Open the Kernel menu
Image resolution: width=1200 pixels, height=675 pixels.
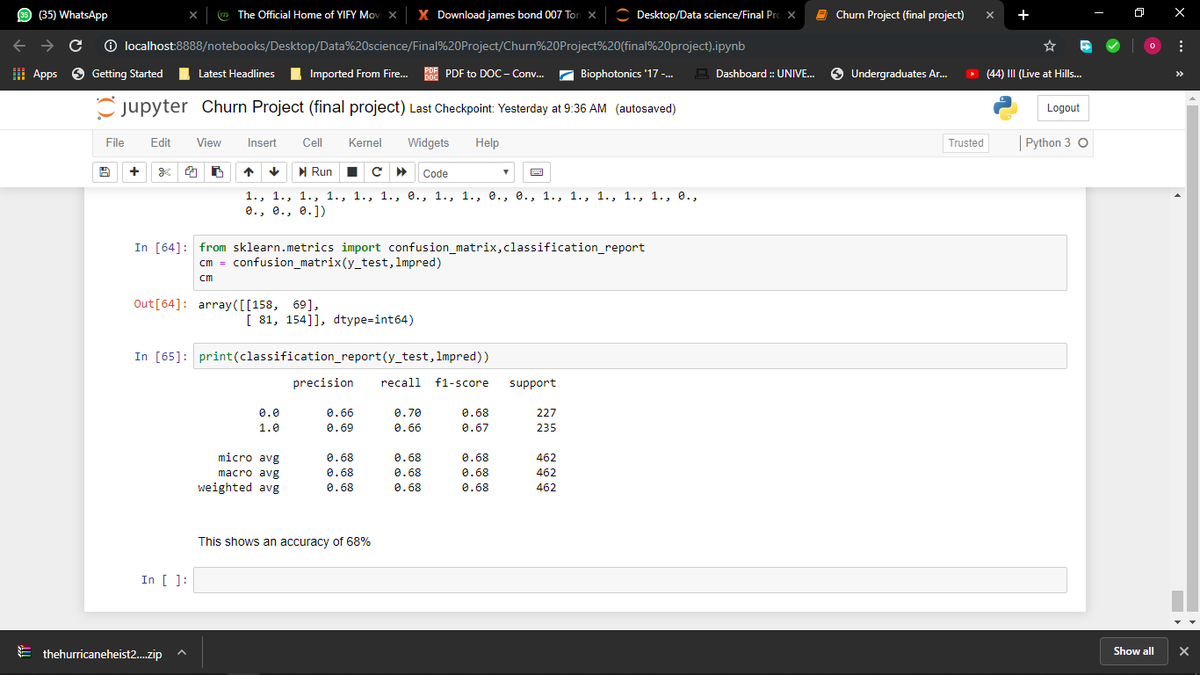click(x=365, y=143)
